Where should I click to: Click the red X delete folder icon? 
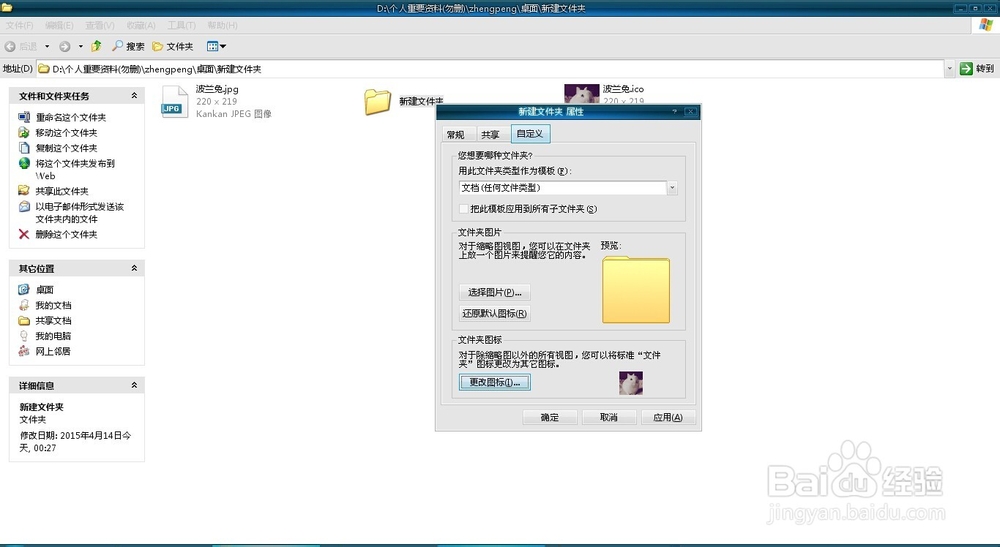(x=24, y=234)
